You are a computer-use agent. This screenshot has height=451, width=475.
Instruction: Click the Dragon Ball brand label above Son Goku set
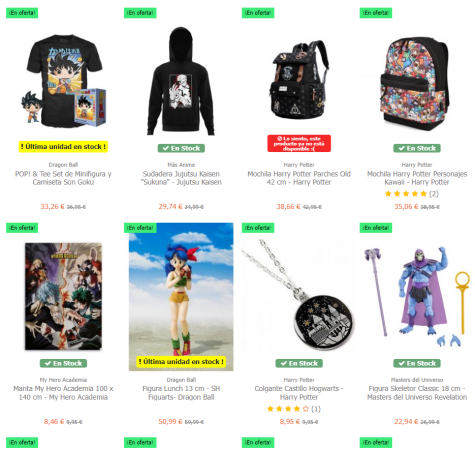[x=63, y=165]
